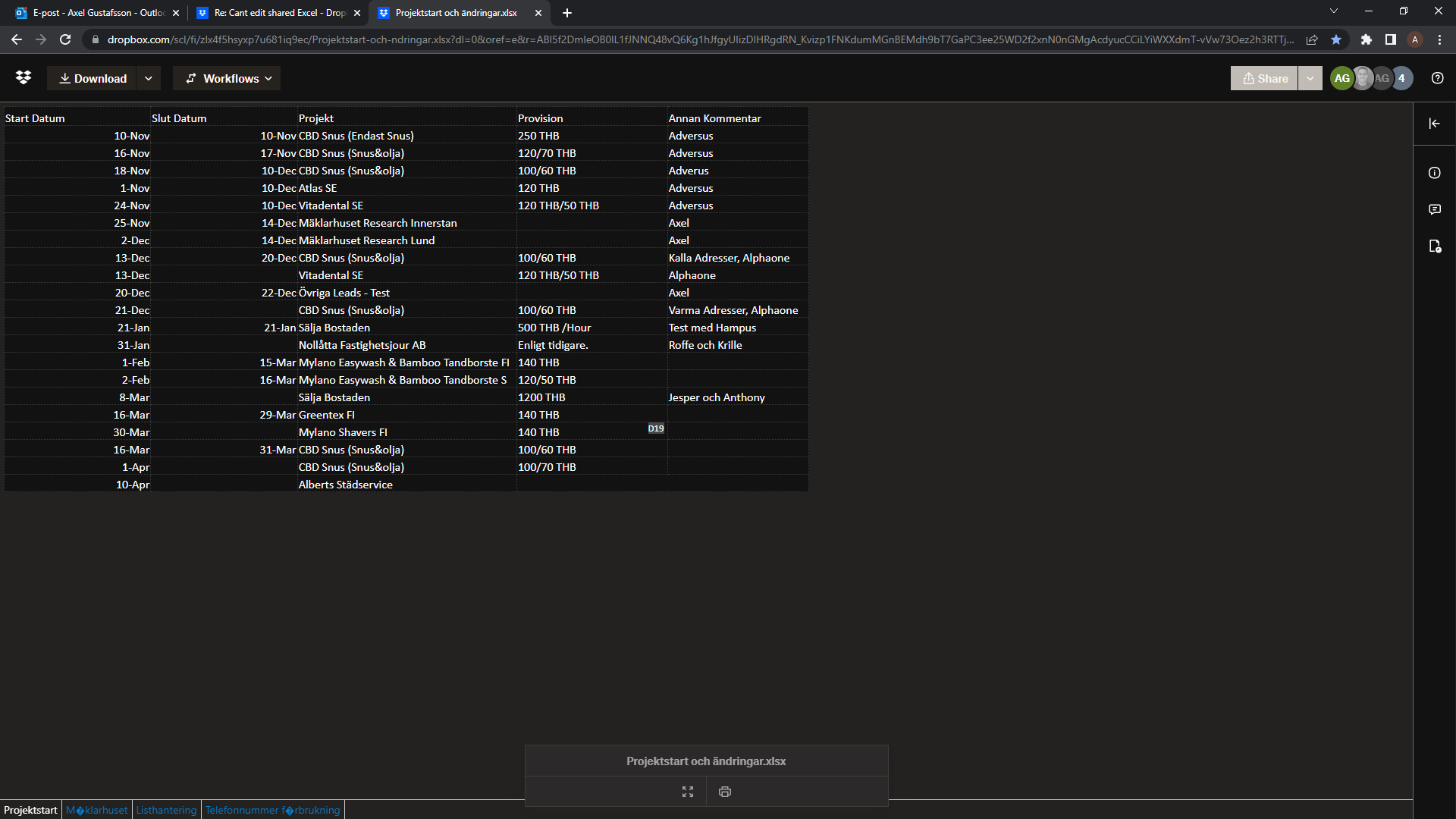Click the browser forward navigation arrow
1456x819 pixels.
pyautogui.click(x=40, y=40)
